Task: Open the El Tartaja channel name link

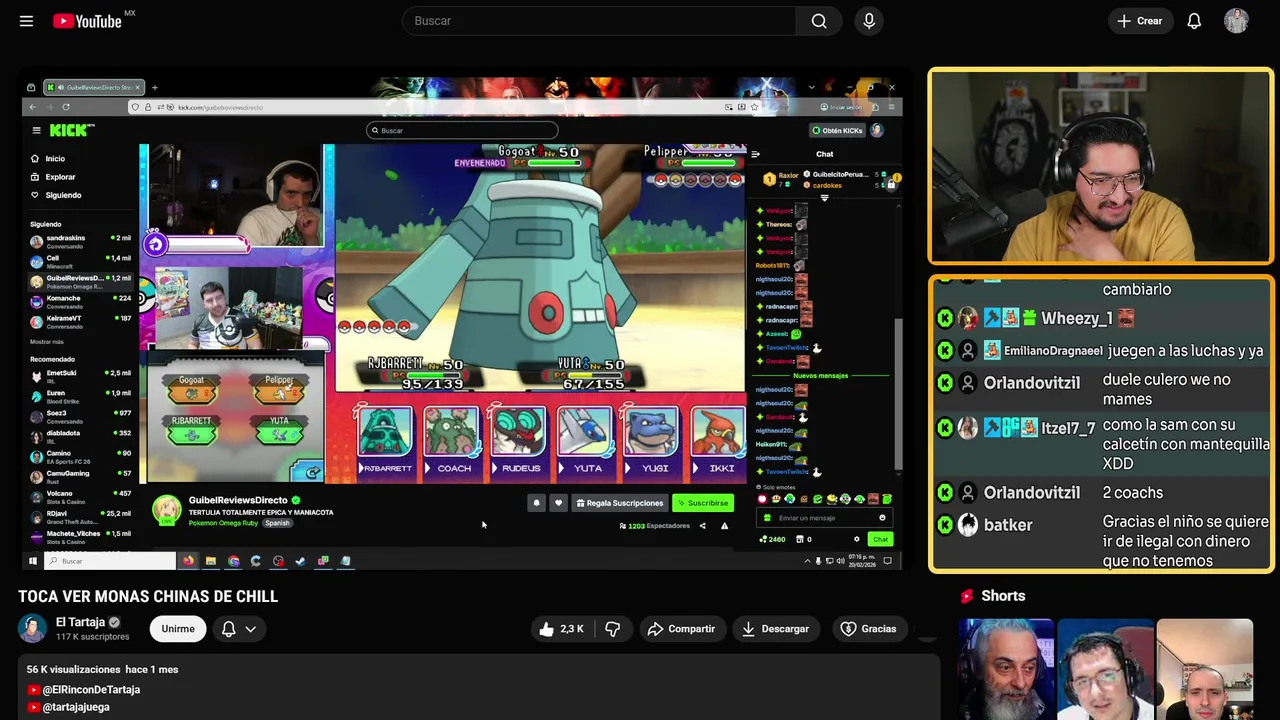Action: click(80, 622)
